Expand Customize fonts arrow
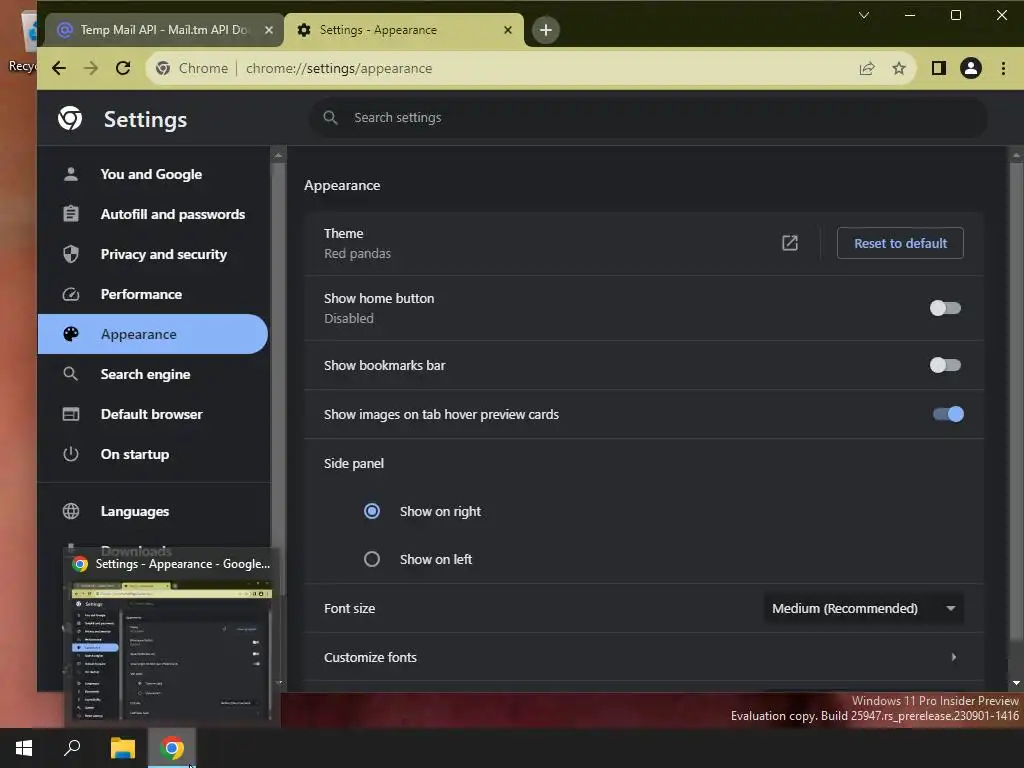This screenshot has width=1024, height=768. [x=953, y=657]
